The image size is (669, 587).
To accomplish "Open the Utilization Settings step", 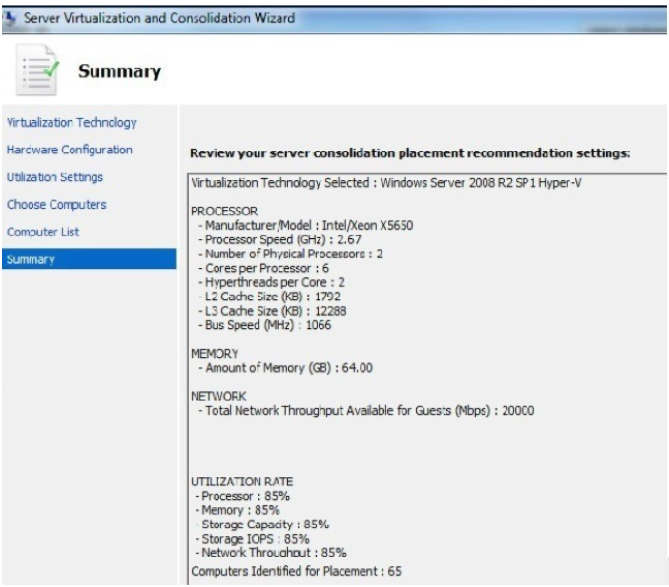I will click(55, 177).
